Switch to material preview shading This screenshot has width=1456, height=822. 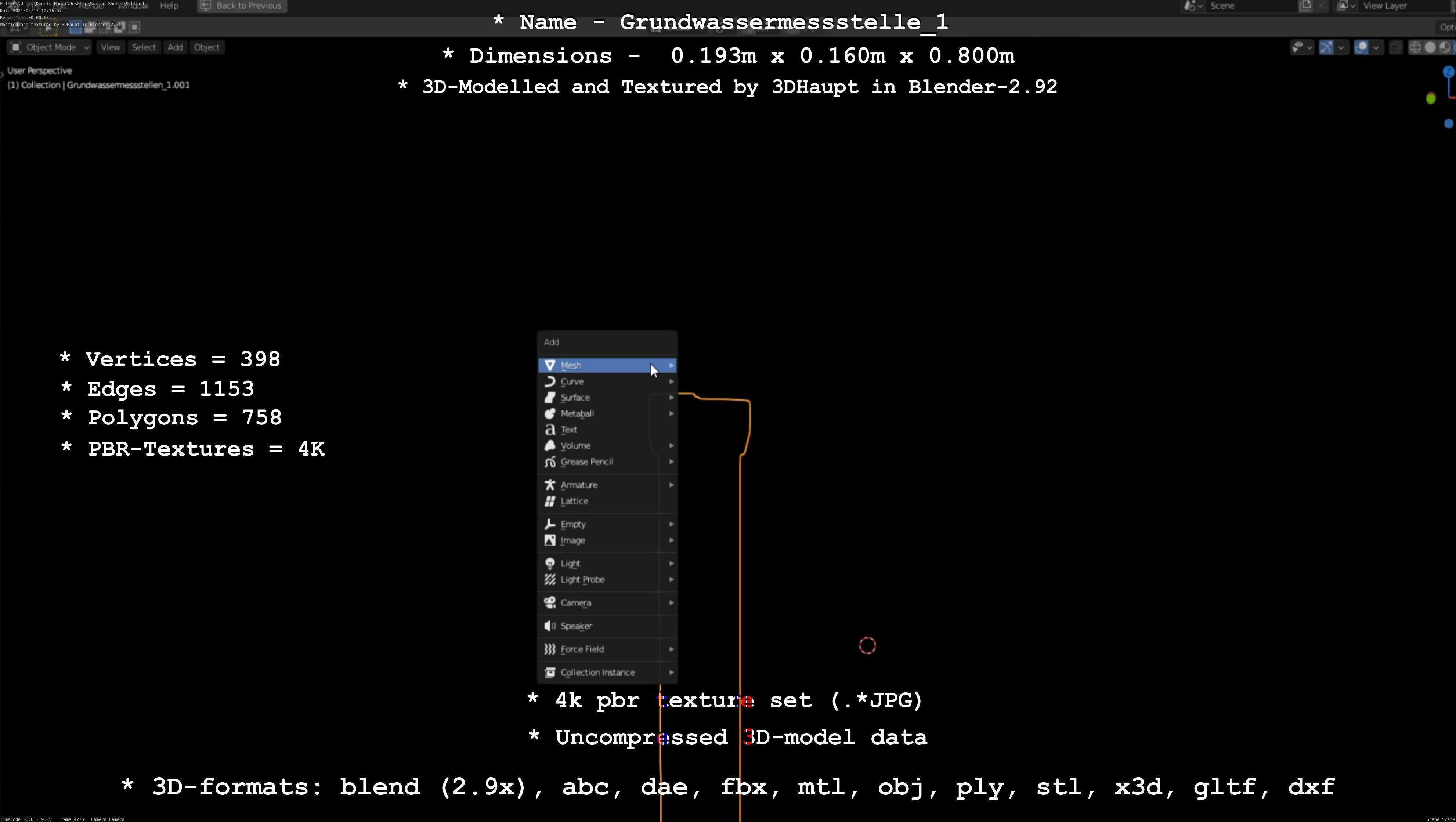point(1445,47)
